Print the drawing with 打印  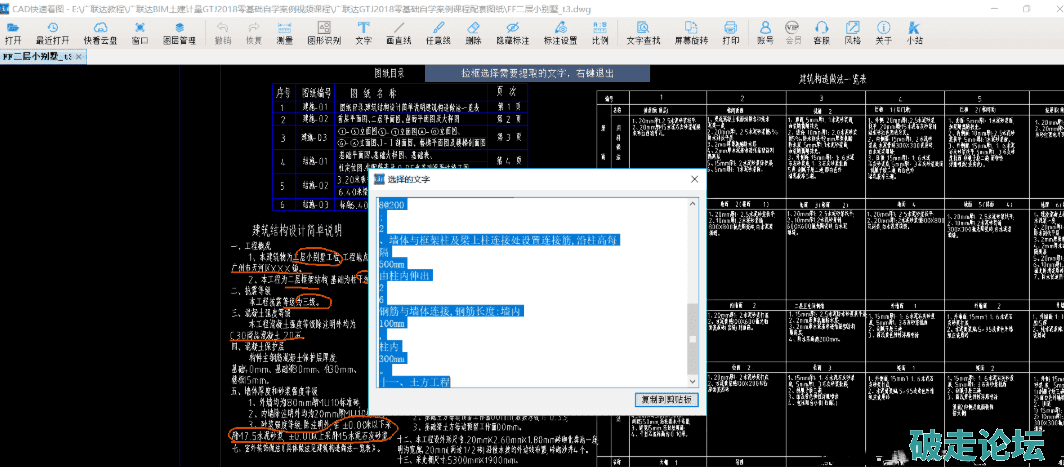pyautogui.click(x=731, y=30)
